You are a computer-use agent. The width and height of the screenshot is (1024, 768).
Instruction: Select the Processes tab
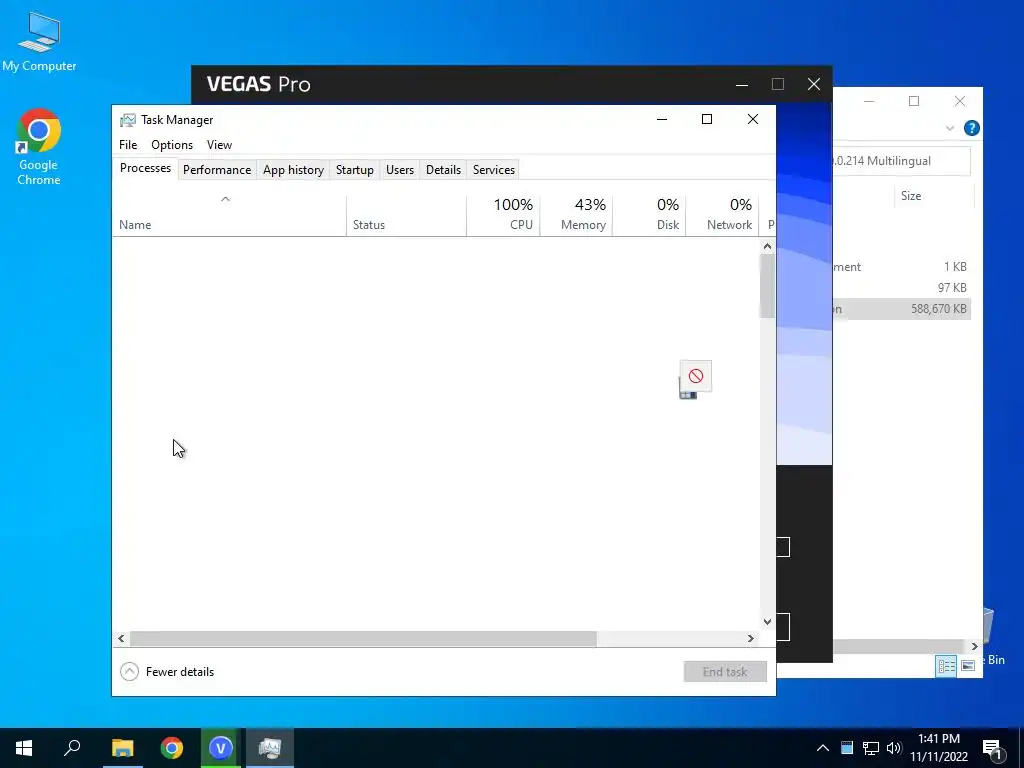[145, 168]
